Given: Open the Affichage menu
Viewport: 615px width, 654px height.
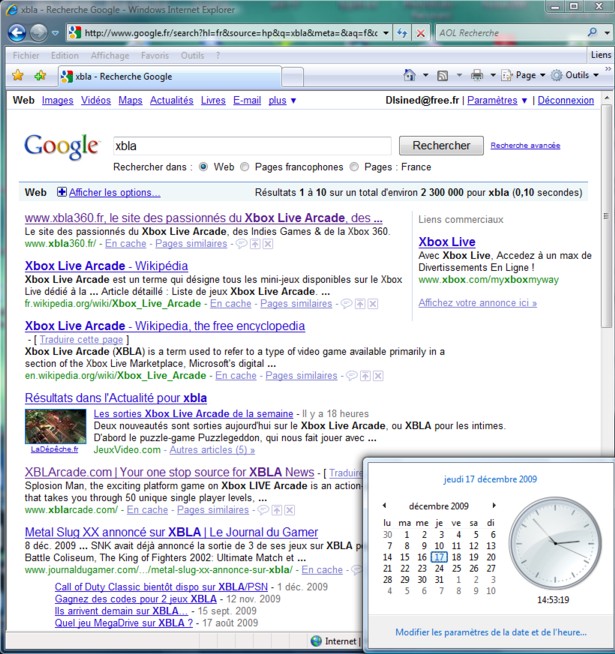Looking at the screenshot, I should pos(110,55).
